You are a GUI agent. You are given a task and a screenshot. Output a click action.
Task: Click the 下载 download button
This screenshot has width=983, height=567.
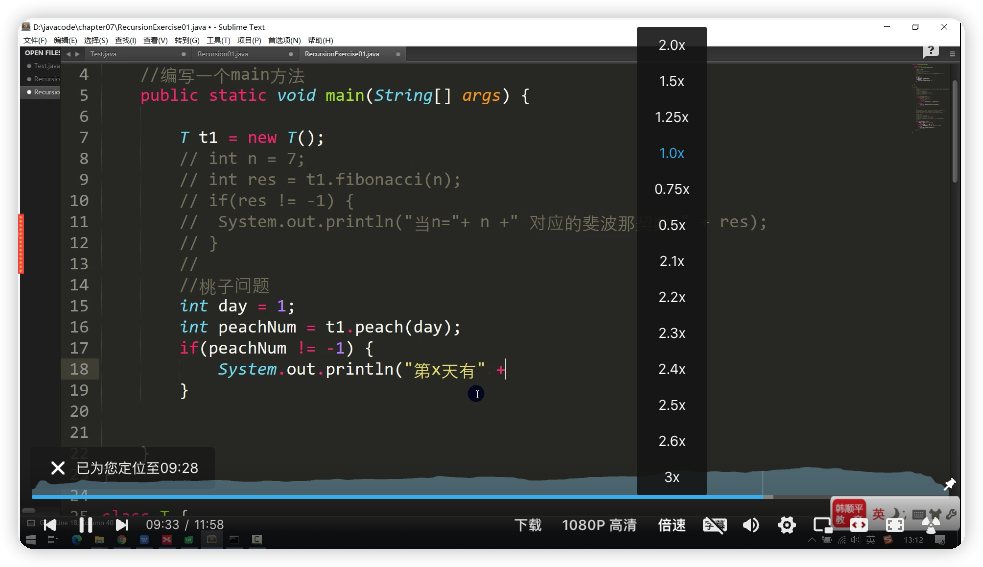528,525
